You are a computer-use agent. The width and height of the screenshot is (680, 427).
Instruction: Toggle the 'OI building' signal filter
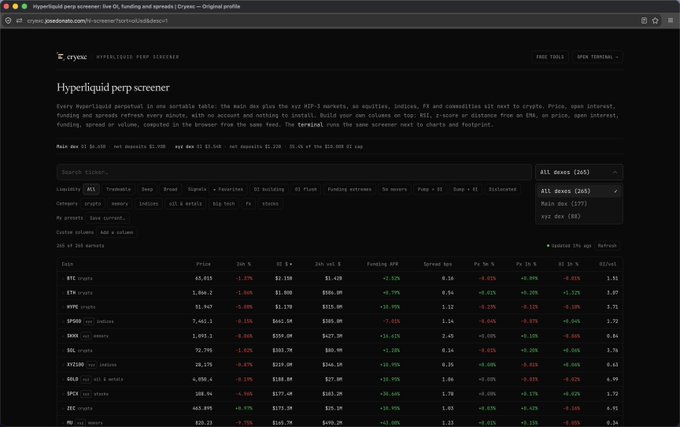pyautogui.click(x=269, y=189)
